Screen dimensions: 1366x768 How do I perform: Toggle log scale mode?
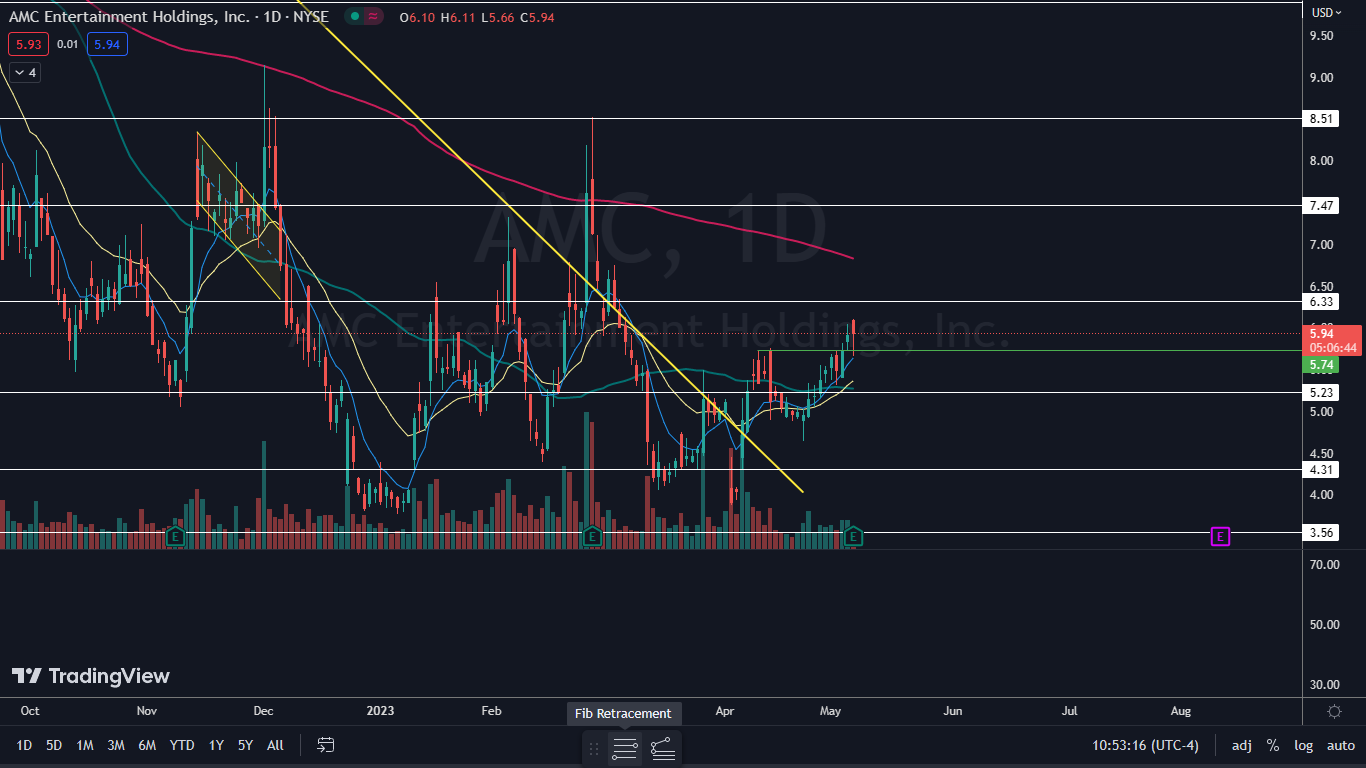[1303, 745]
